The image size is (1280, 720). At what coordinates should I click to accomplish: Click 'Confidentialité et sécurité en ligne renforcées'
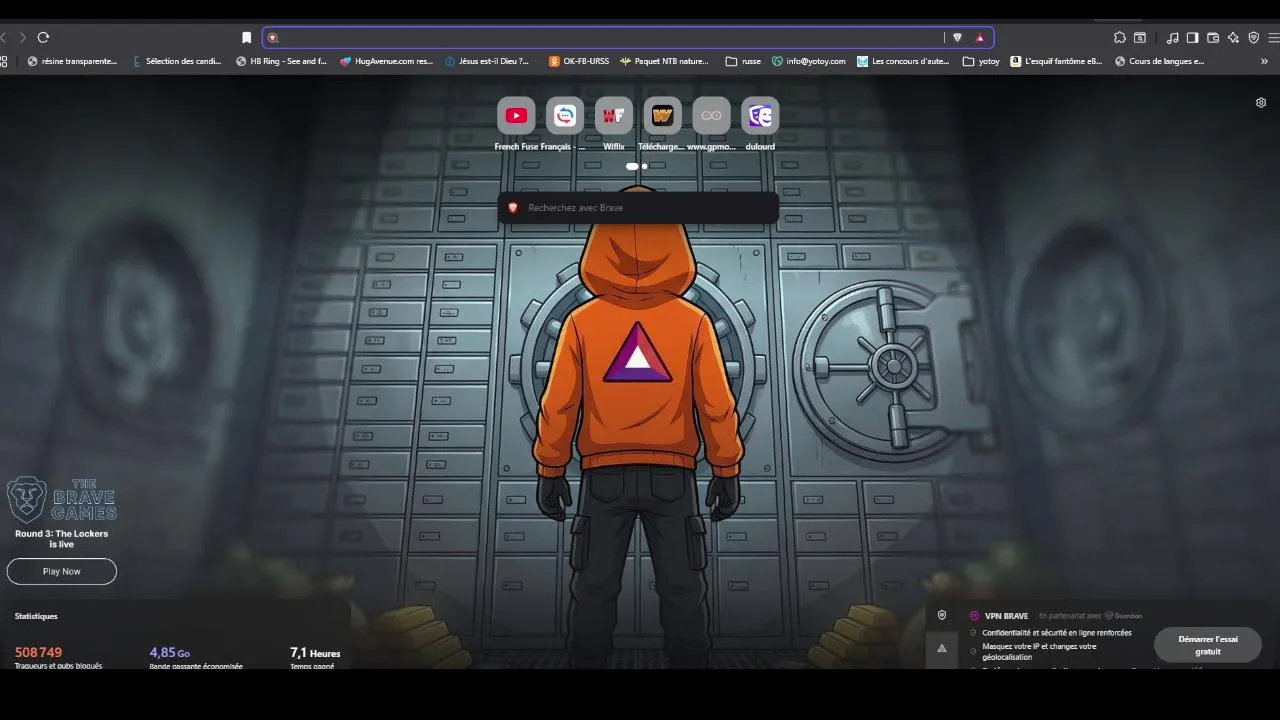coord(1057,633)
